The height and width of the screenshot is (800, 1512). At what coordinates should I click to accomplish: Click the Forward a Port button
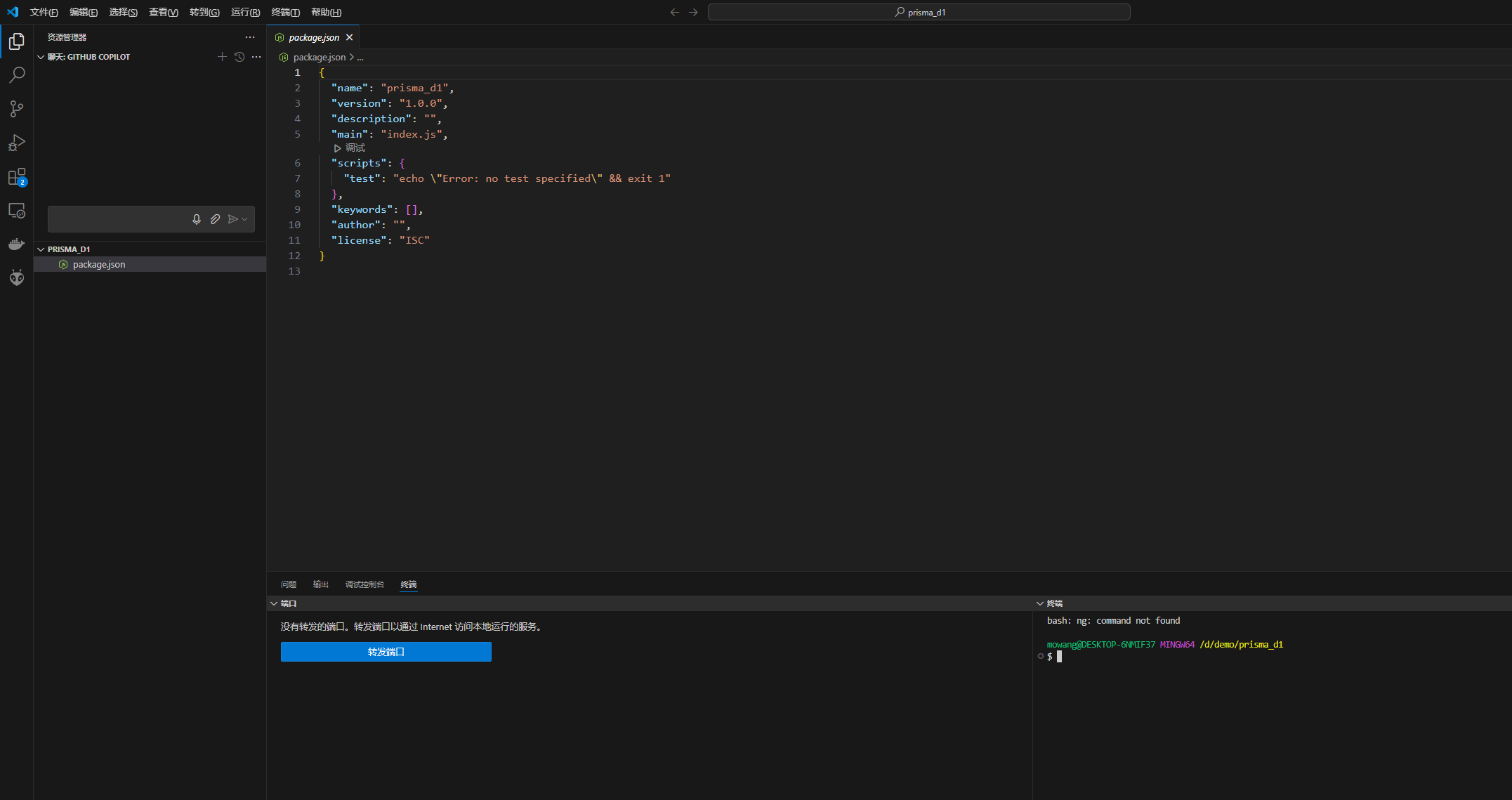[x=386, y=652]
